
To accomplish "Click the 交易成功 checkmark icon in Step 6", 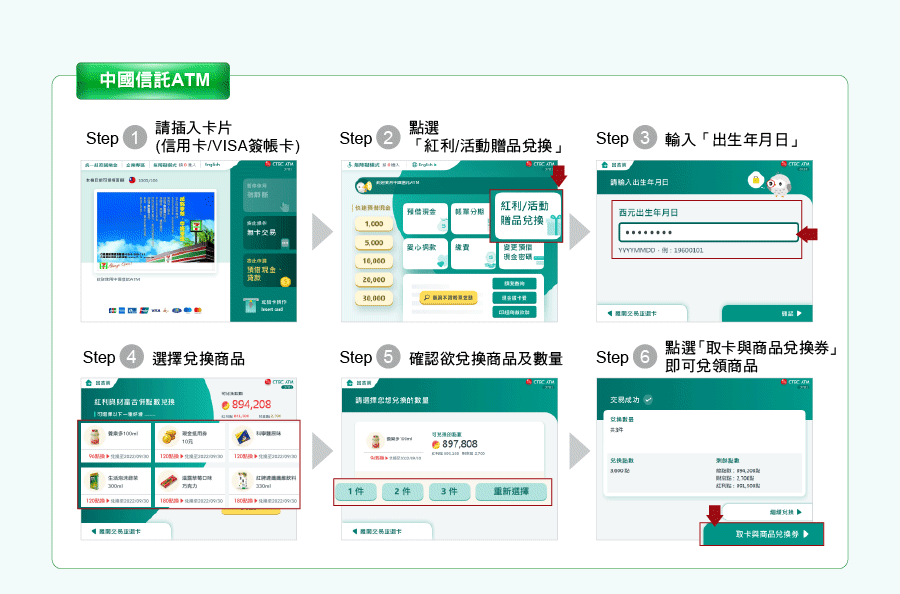I will tap(648, 399).
